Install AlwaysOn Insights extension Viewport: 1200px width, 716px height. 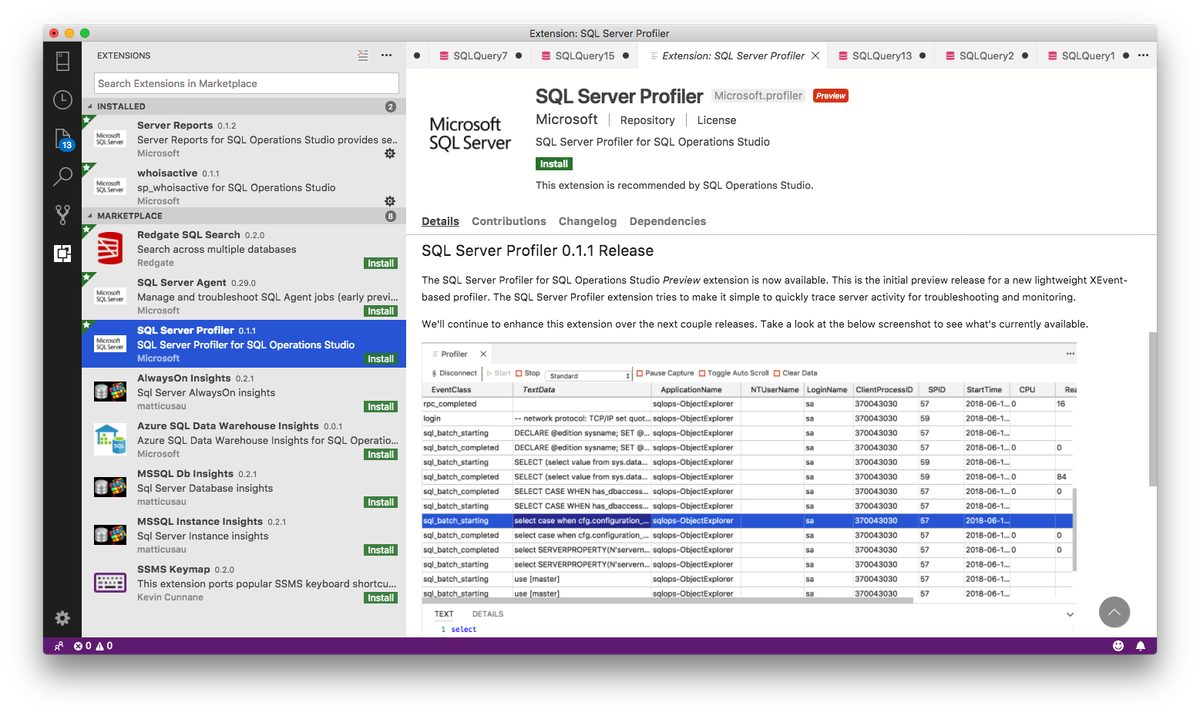pyautogui.click(x=380, y=407)
